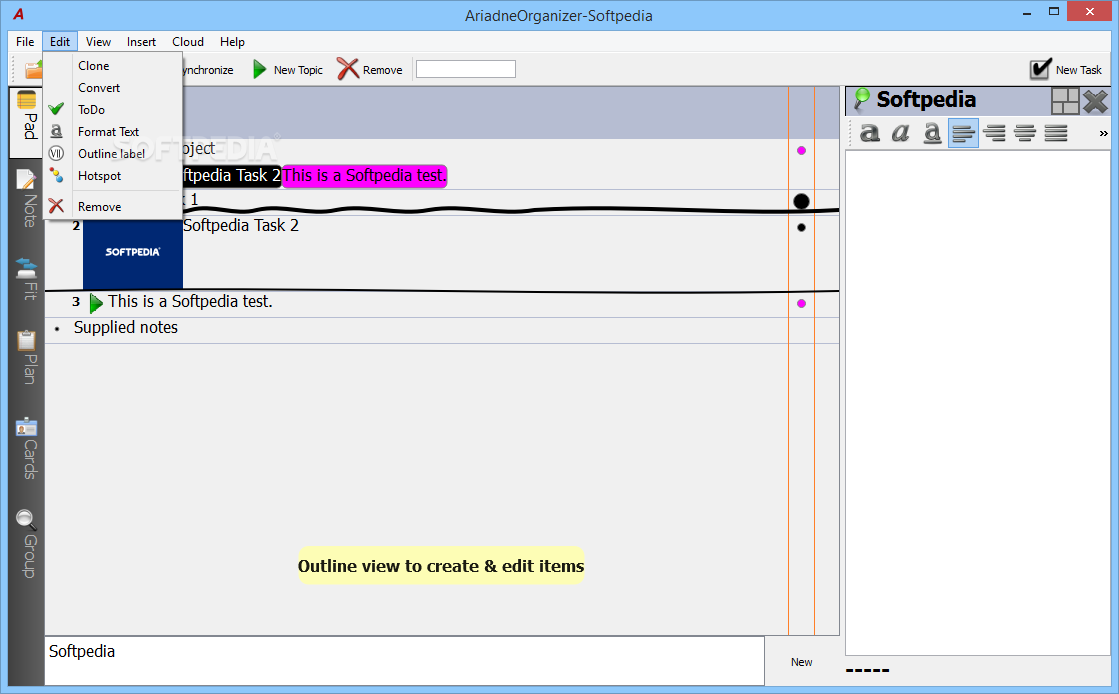Click the Softpedia note panel title
Screen dimensions: 1119x694
(926, 100)
